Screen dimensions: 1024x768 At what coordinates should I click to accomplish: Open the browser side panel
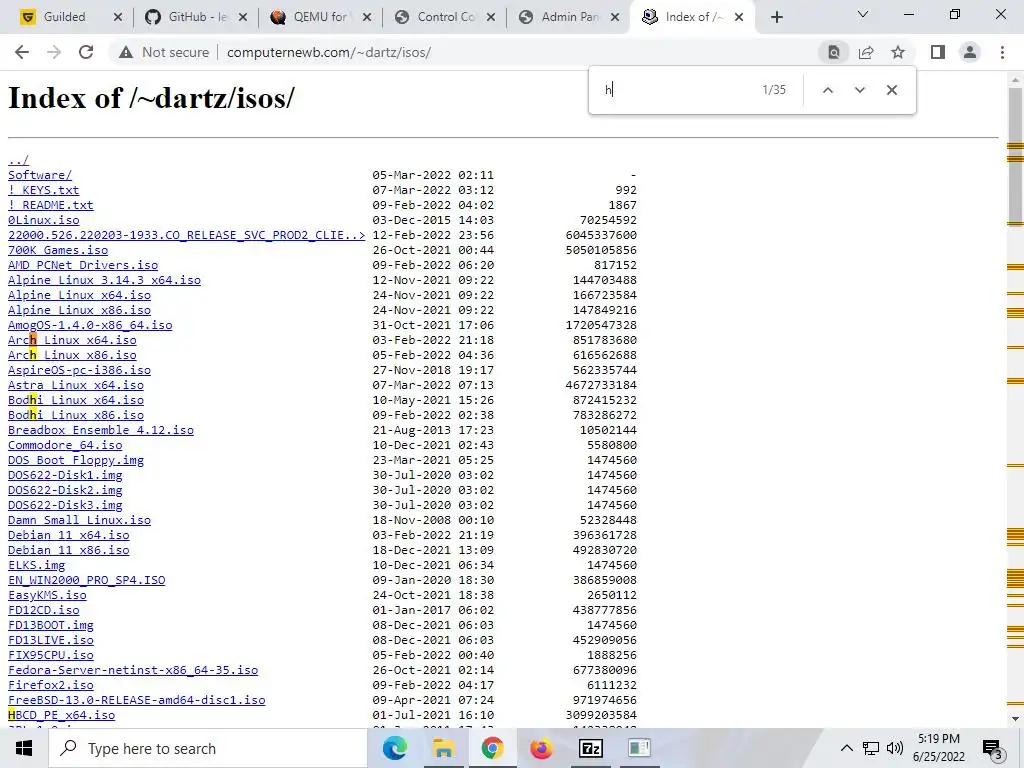[x=938, y=52]
